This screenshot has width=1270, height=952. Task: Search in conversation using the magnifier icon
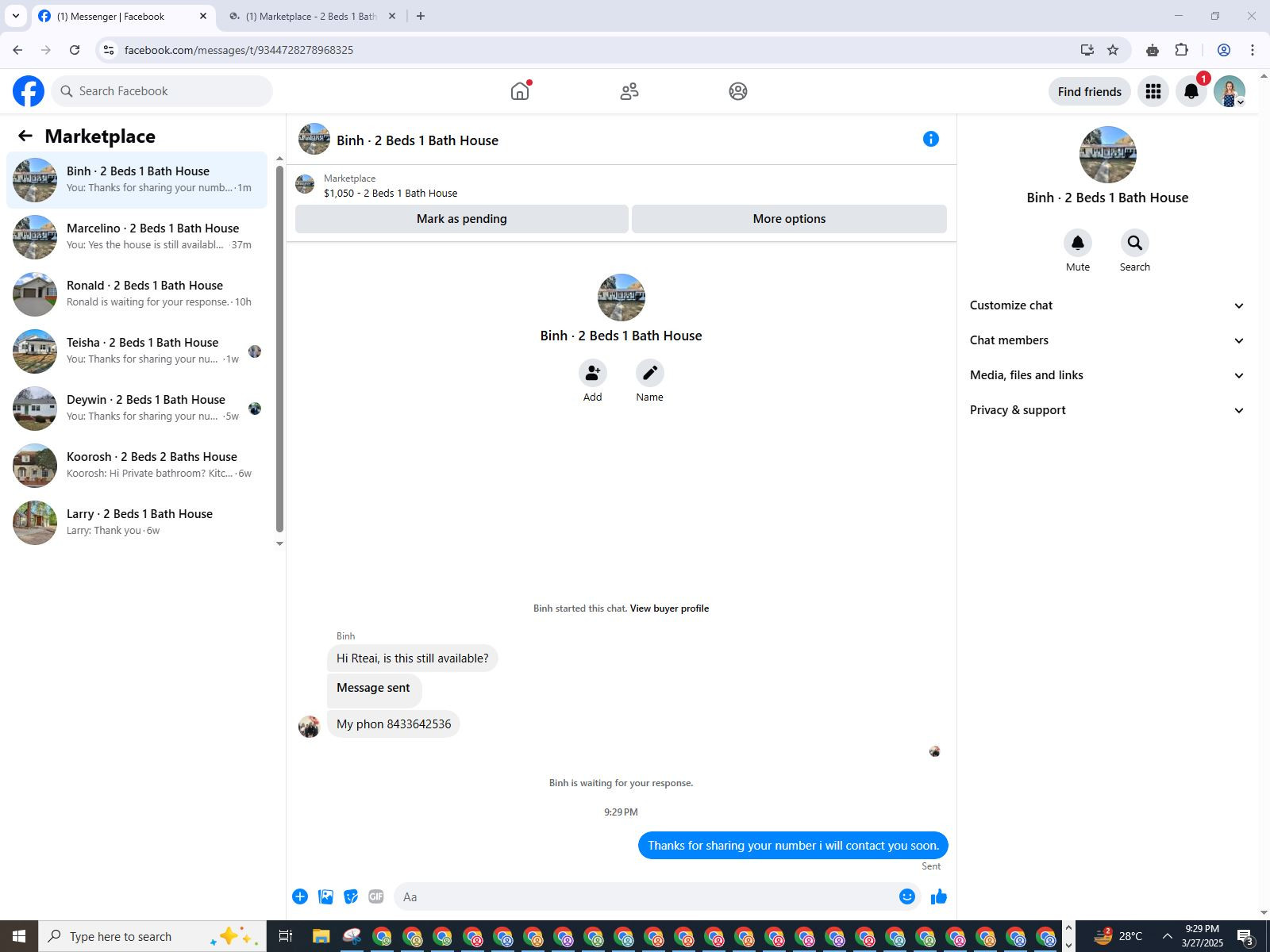(x=1135, y=243)
